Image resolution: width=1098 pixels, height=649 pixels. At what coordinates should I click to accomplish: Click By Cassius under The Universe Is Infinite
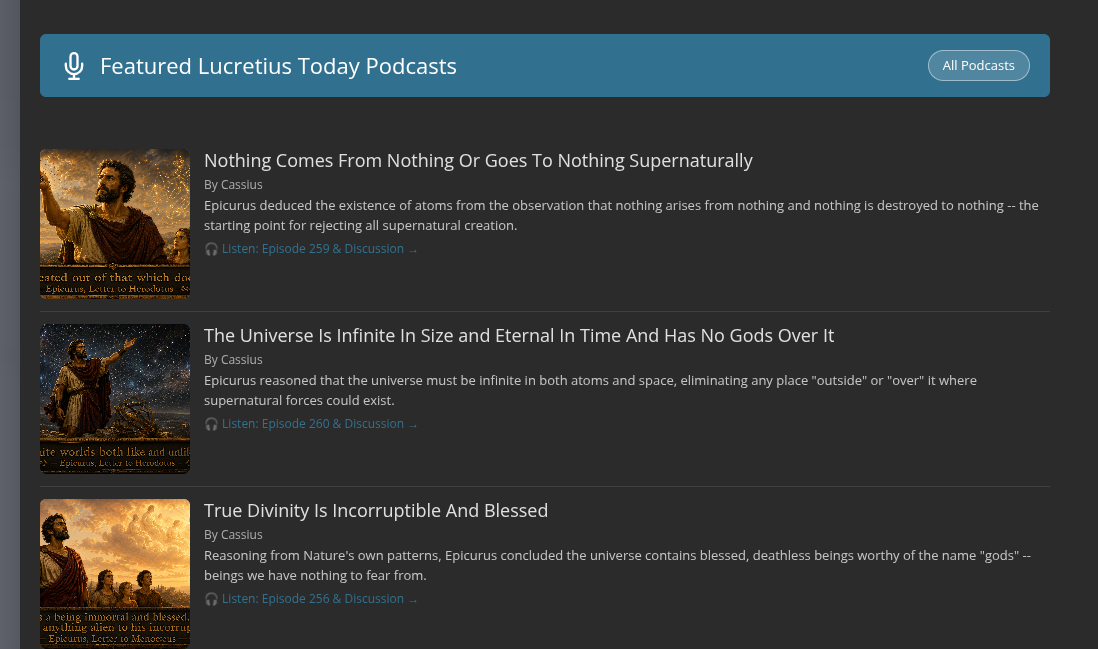[x=233, y=360]
